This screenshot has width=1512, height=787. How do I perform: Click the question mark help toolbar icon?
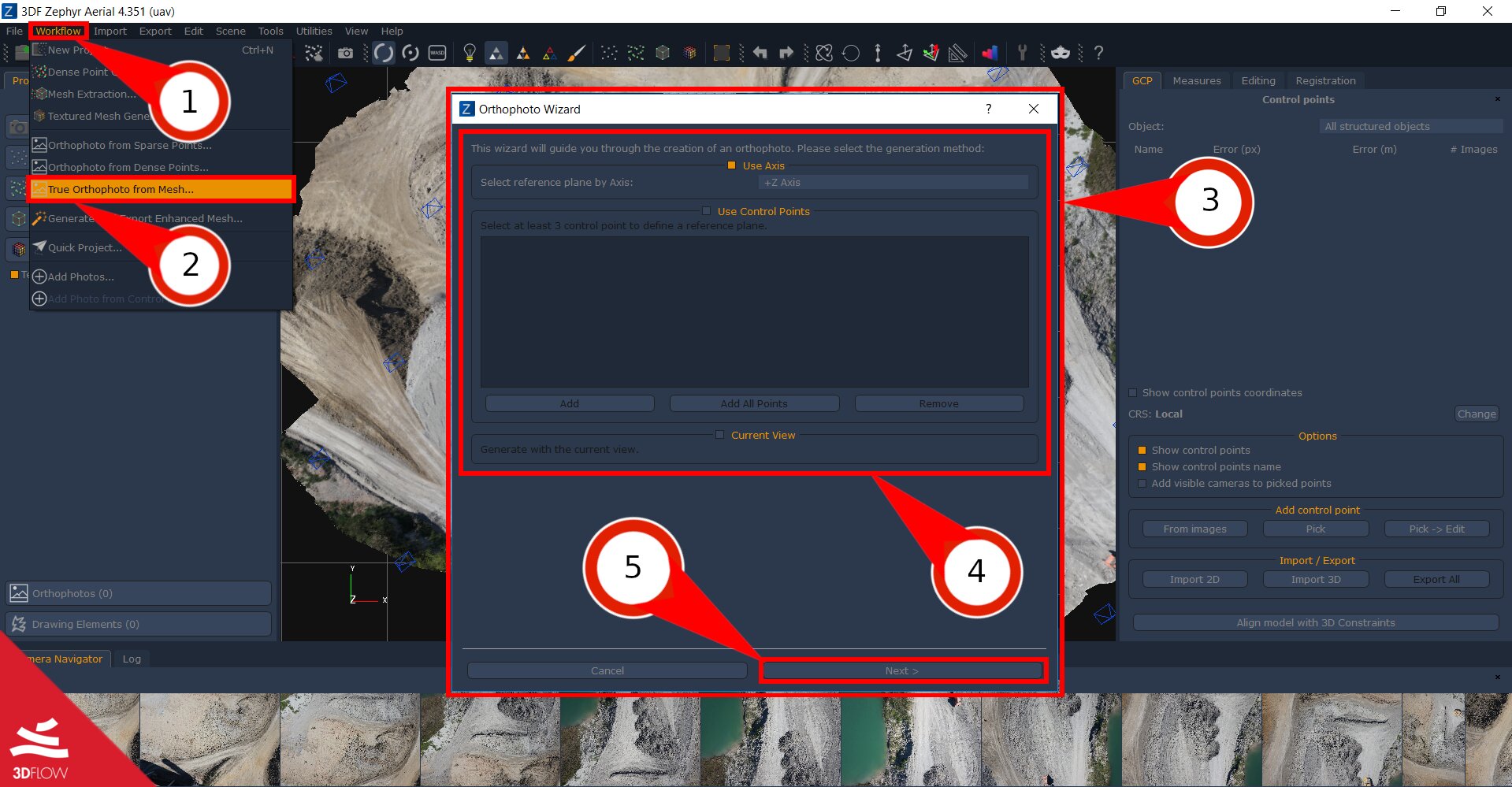1098,53
